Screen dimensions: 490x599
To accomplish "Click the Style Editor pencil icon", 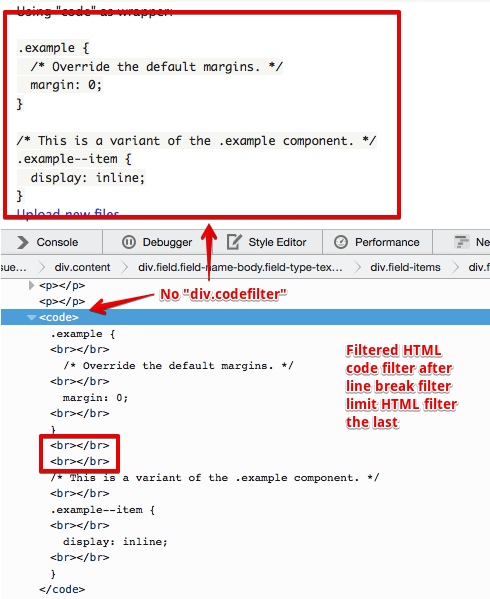I will point(234,242).
